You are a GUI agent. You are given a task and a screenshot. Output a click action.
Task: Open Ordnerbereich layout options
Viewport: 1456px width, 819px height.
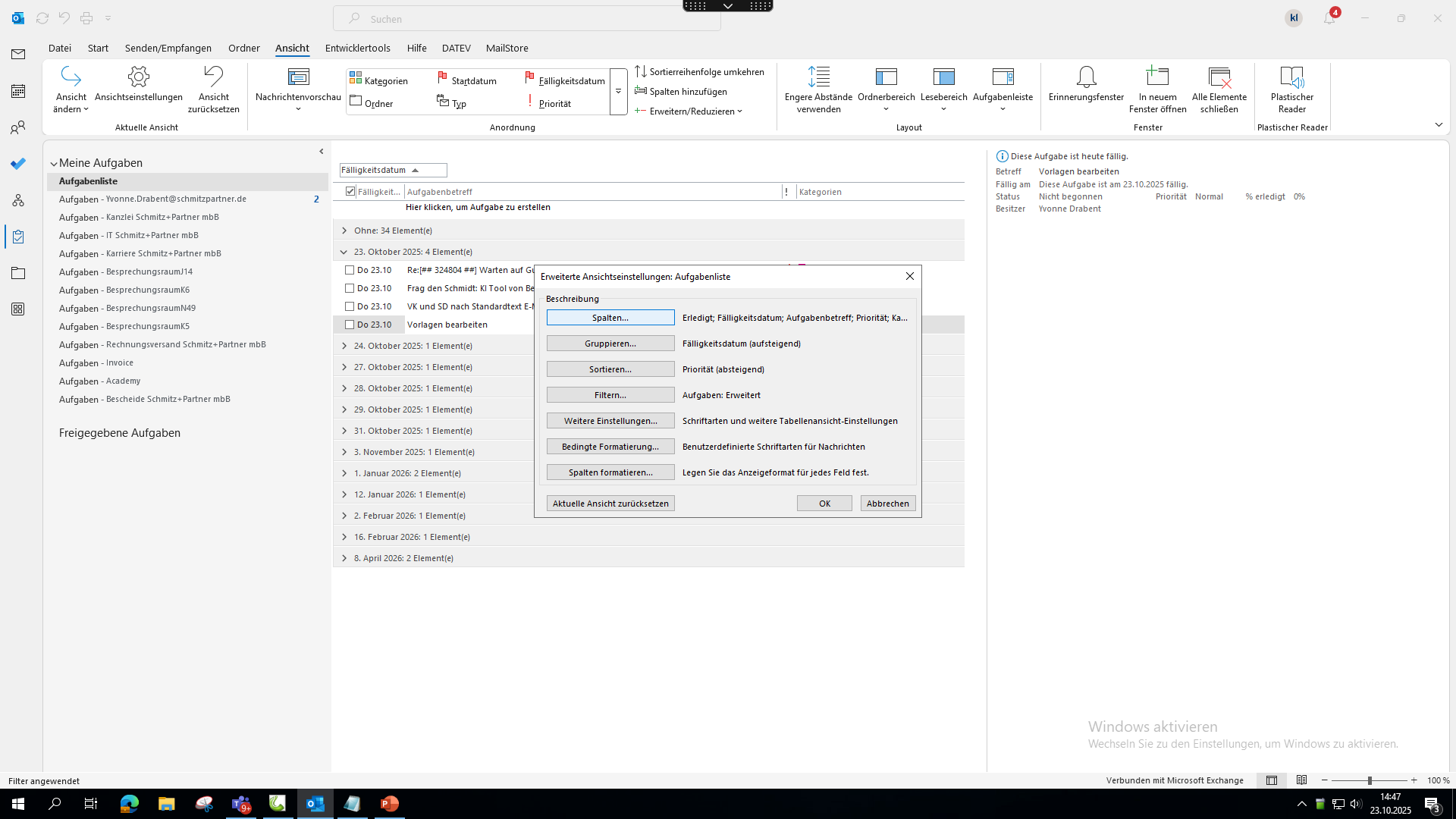886,89
